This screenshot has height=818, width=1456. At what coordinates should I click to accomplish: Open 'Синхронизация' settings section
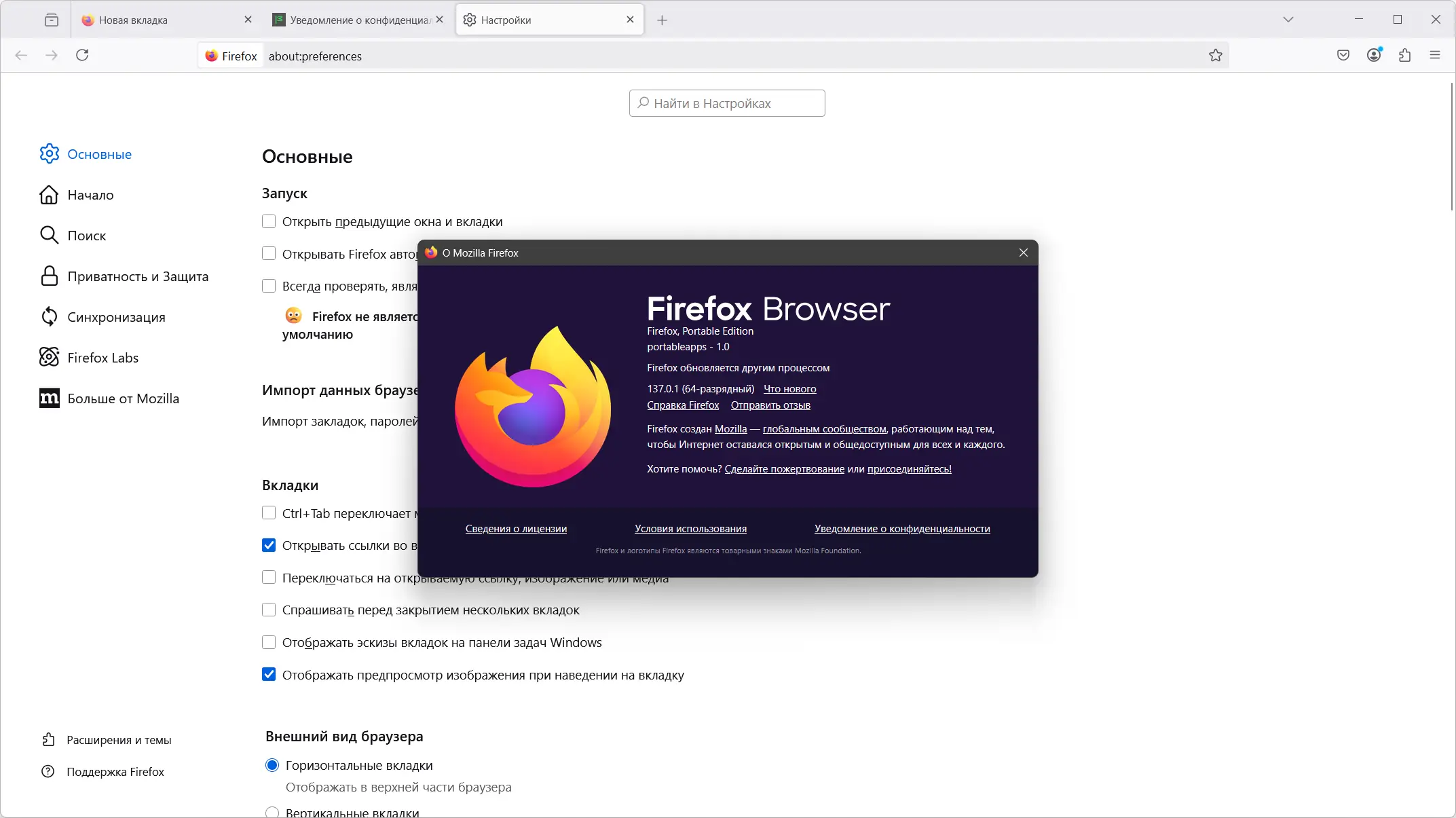tap(116, 317)
